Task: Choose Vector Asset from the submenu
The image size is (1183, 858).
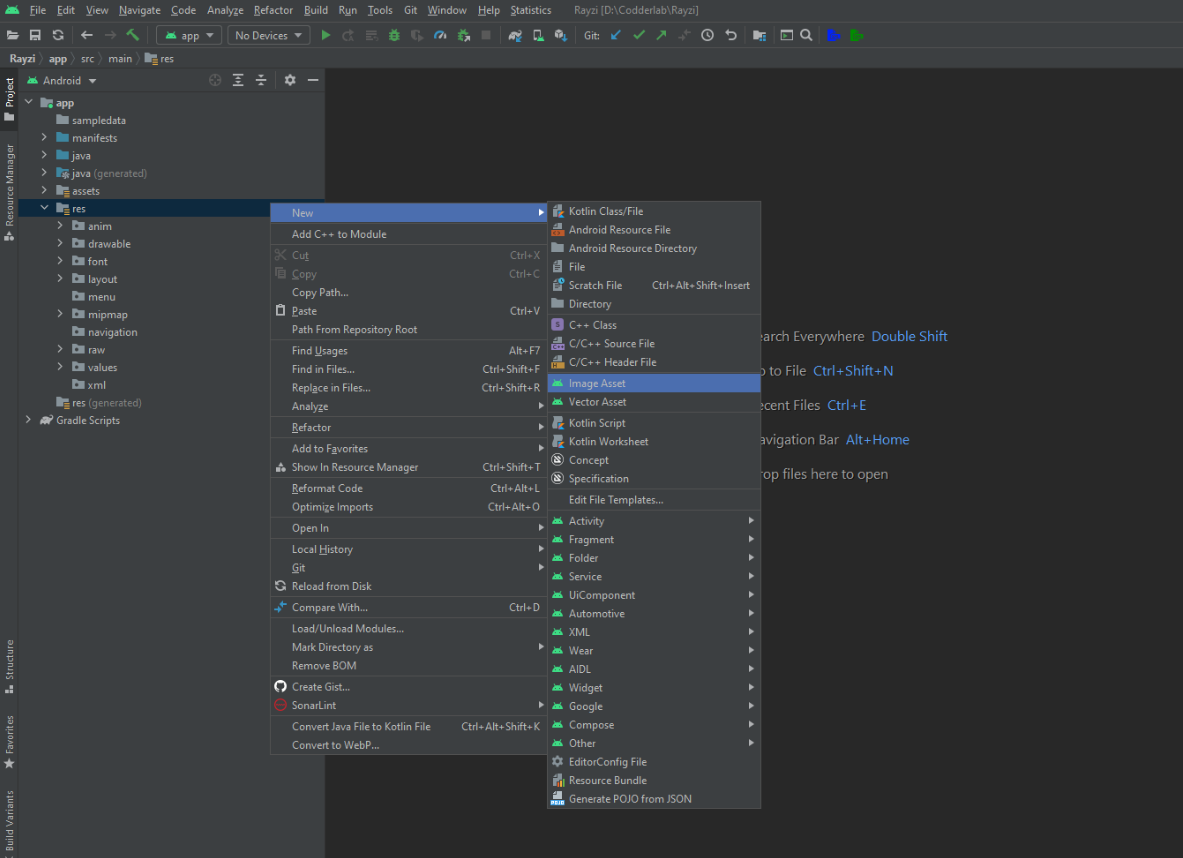Action: point(597,402)
